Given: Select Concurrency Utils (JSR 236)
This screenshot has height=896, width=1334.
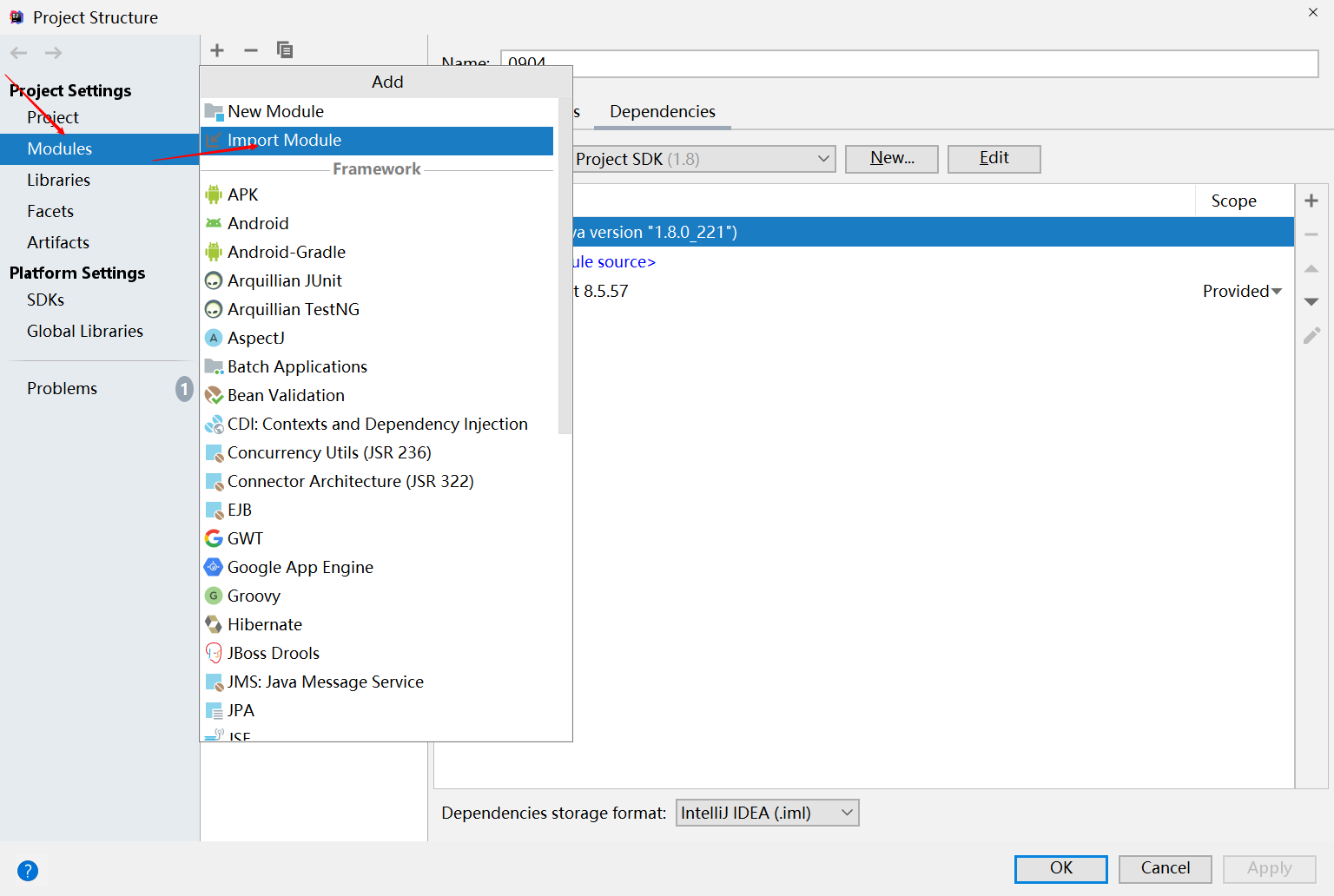Looking at the screenshot, I should (x=377, y=452).
